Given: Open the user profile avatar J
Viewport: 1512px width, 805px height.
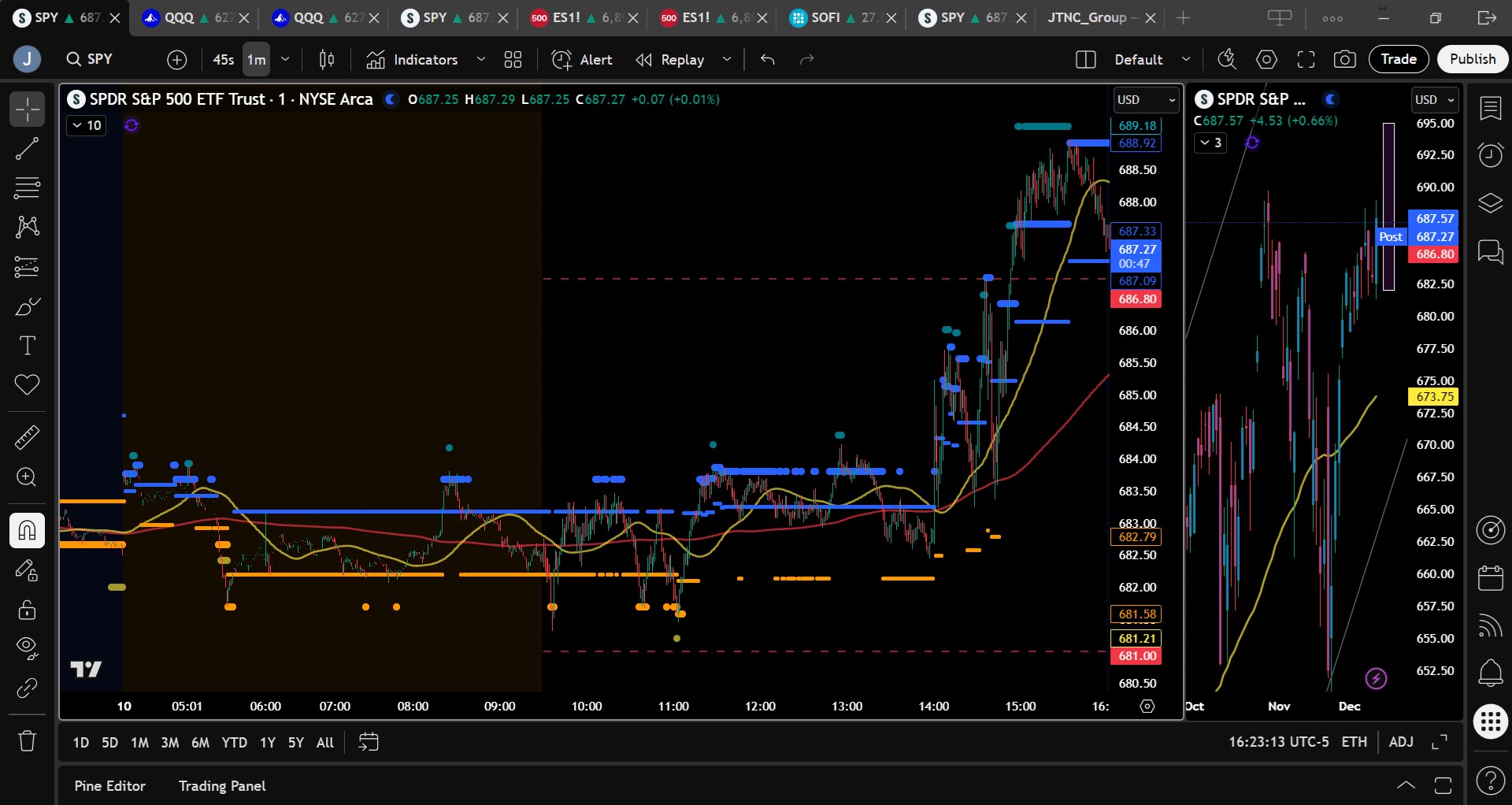Looking at the screenshot, I should 27,59.
